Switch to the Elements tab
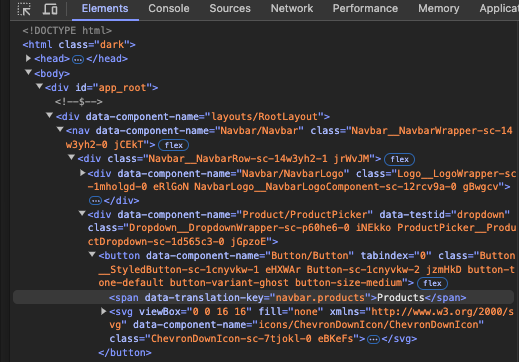Screen dimensions: 519x362 105,9
